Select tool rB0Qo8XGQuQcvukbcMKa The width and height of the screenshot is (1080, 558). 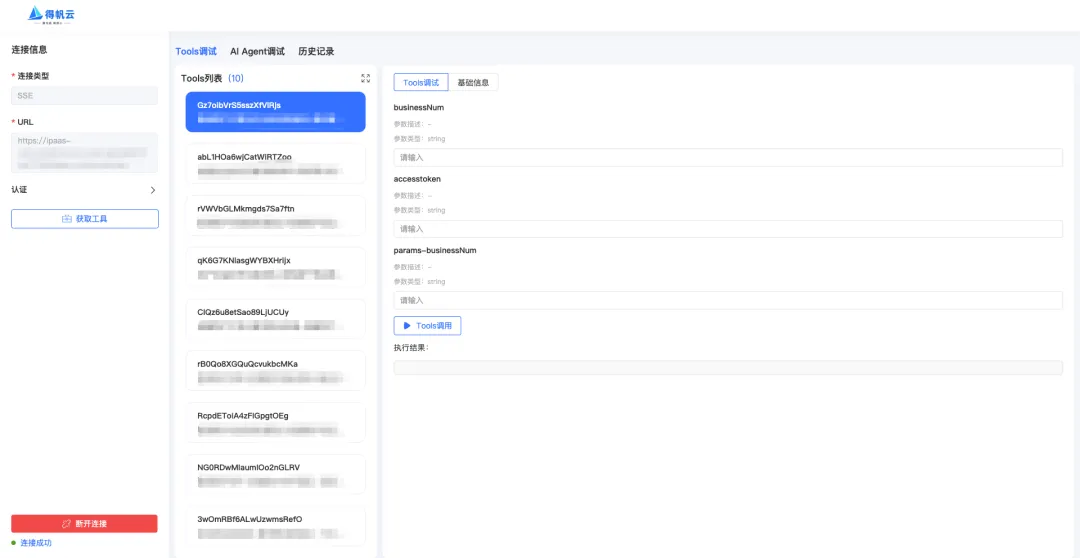[276, 371]
